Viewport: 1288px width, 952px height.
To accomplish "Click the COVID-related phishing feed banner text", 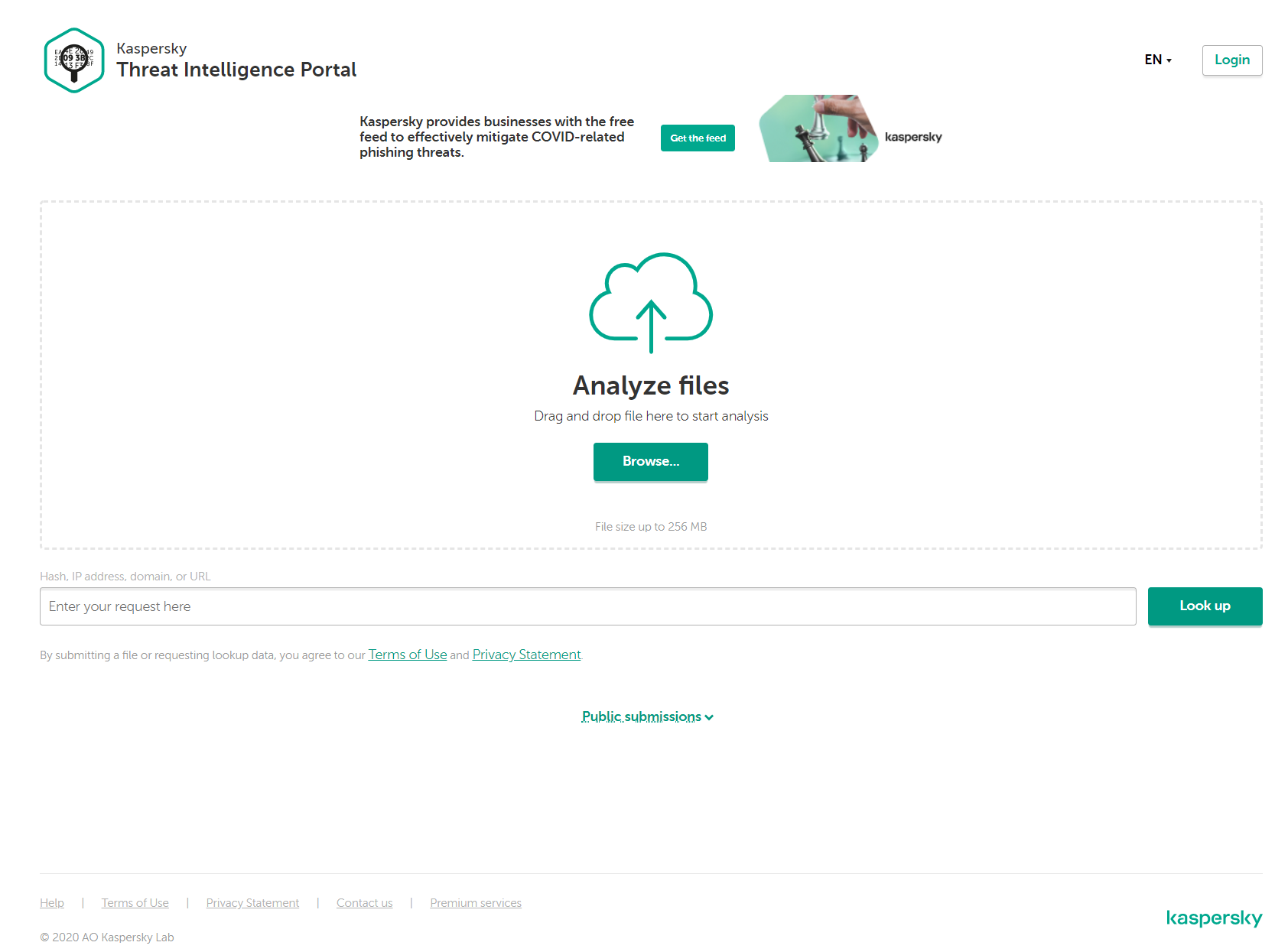I will [x=497, y=137].
